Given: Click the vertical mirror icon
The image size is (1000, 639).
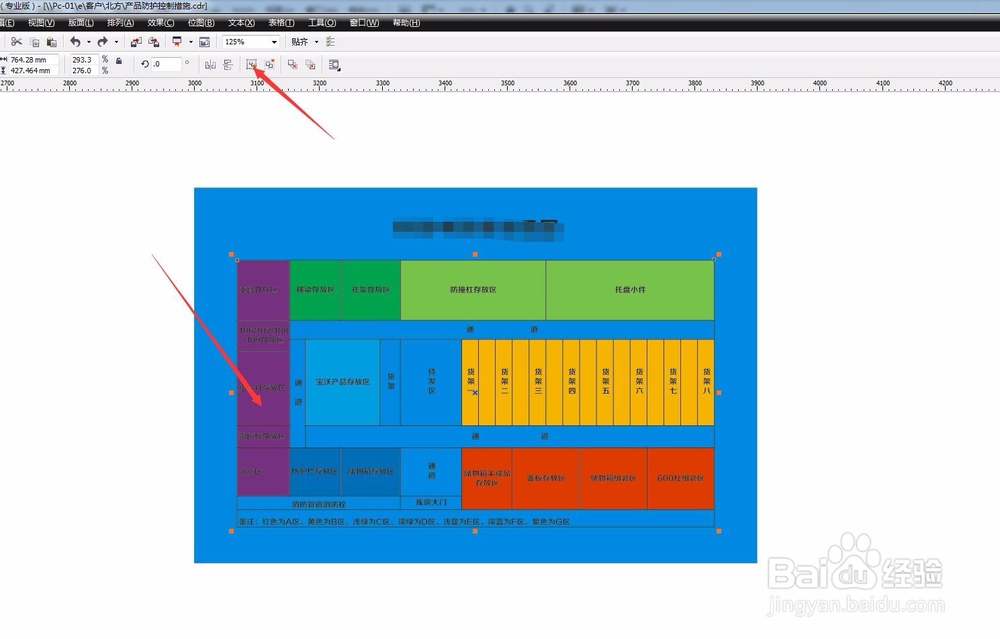Looking at the screenshot, I should point(228,64).
